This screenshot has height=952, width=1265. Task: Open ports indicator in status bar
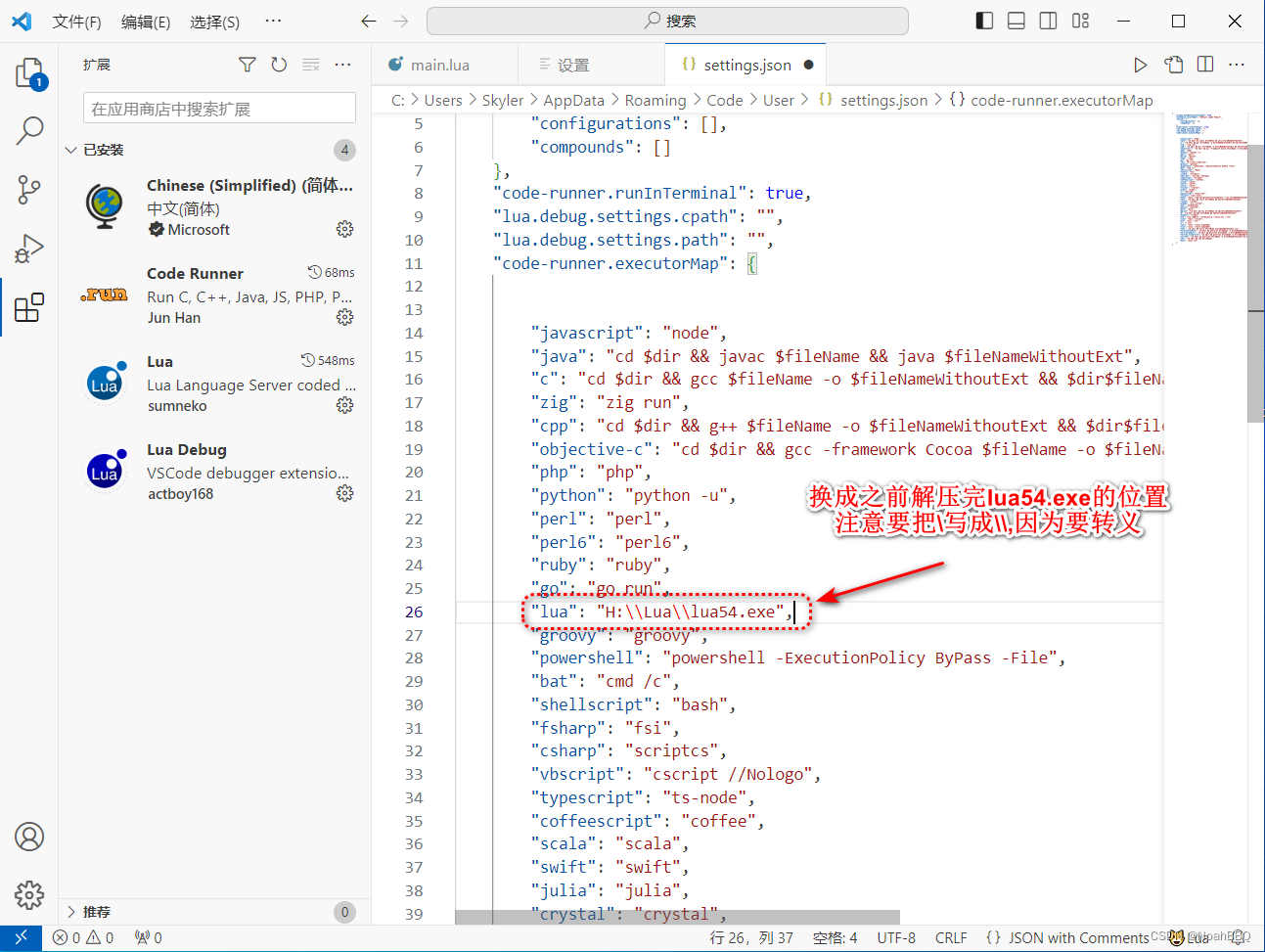[x=149, y=937]
